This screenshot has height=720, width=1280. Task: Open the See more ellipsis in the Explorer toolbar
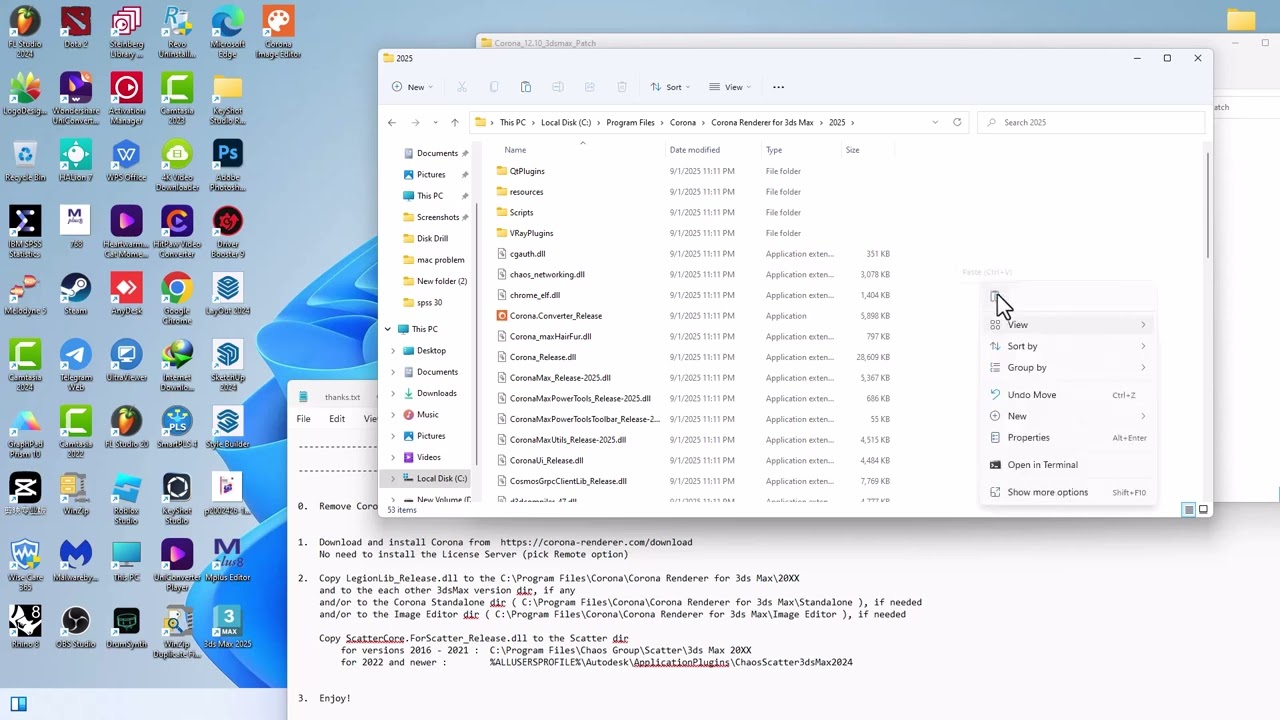(x=779, y=87)
